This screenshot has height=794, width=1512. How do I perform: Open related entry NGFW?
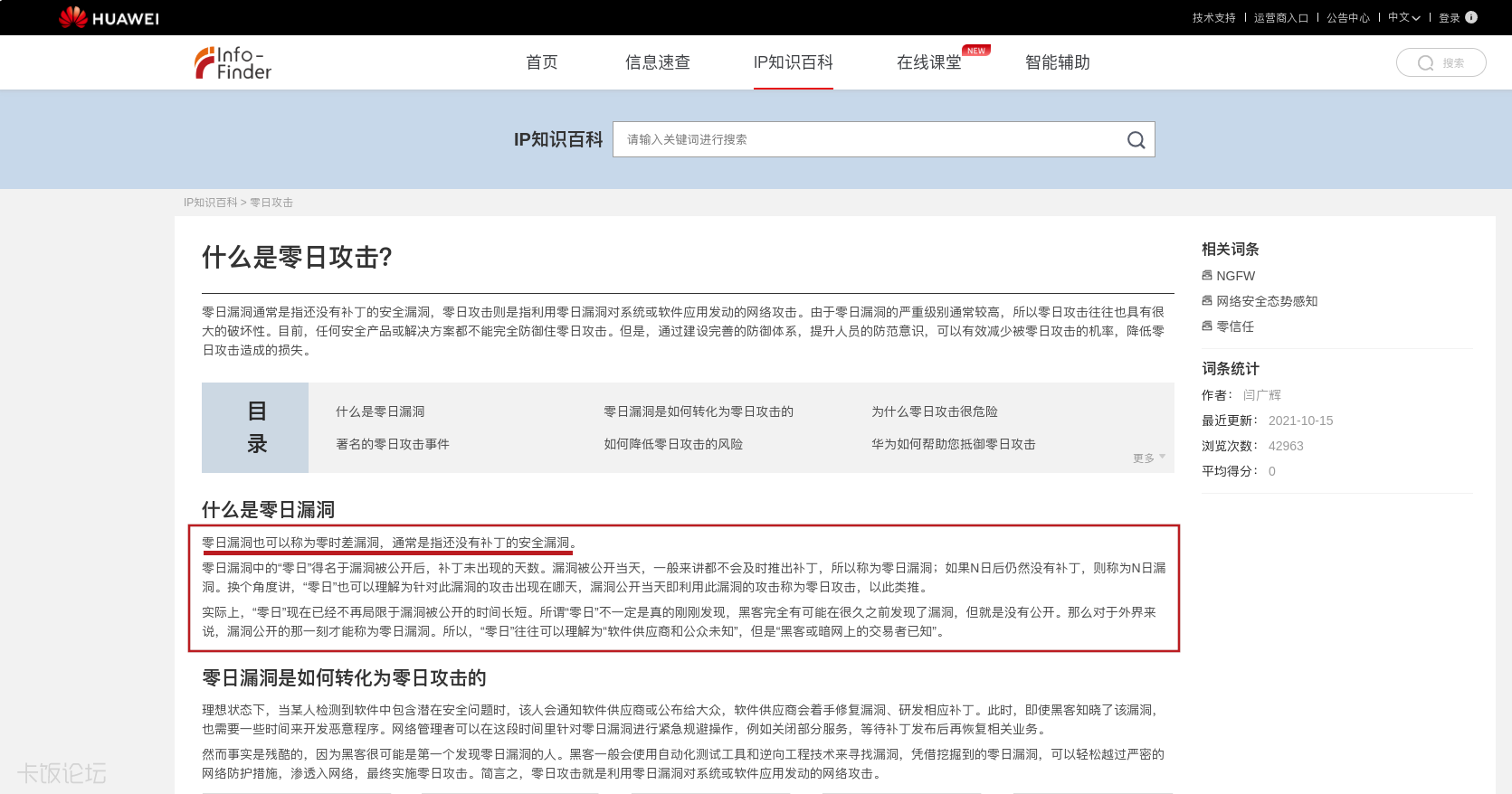point(1235,276)
